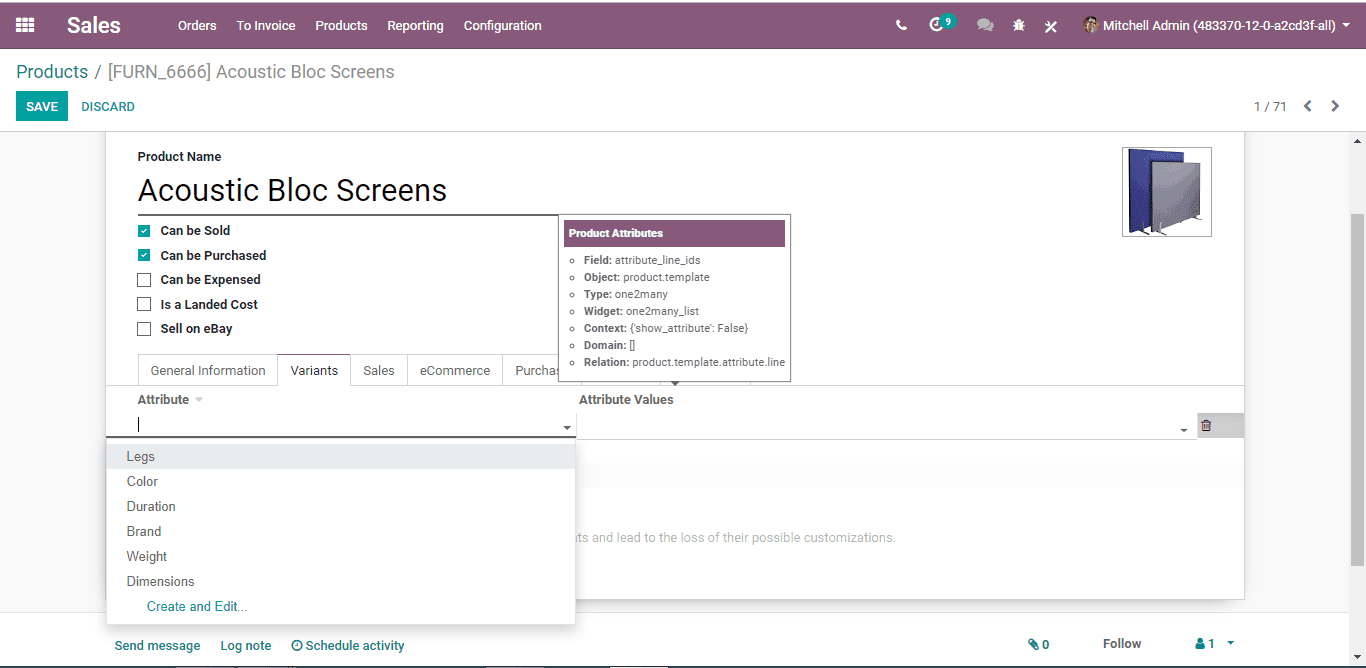Select Color from attribute list
Image resolution: width=1366 pixels, height=668 pixels.
(341, 482)
